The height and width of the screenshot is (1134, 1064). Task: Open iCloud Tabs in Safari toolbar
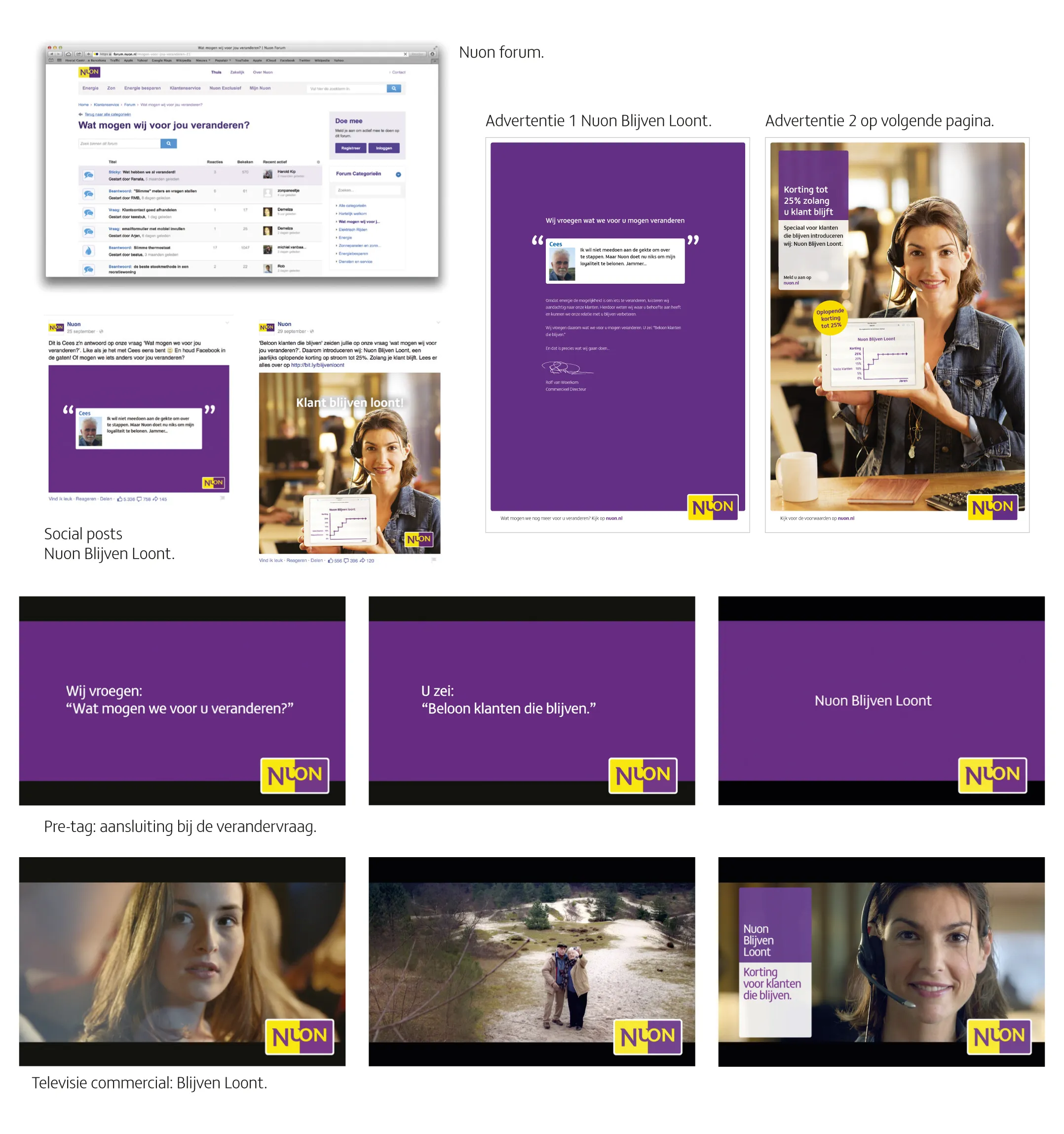[69, 54]
